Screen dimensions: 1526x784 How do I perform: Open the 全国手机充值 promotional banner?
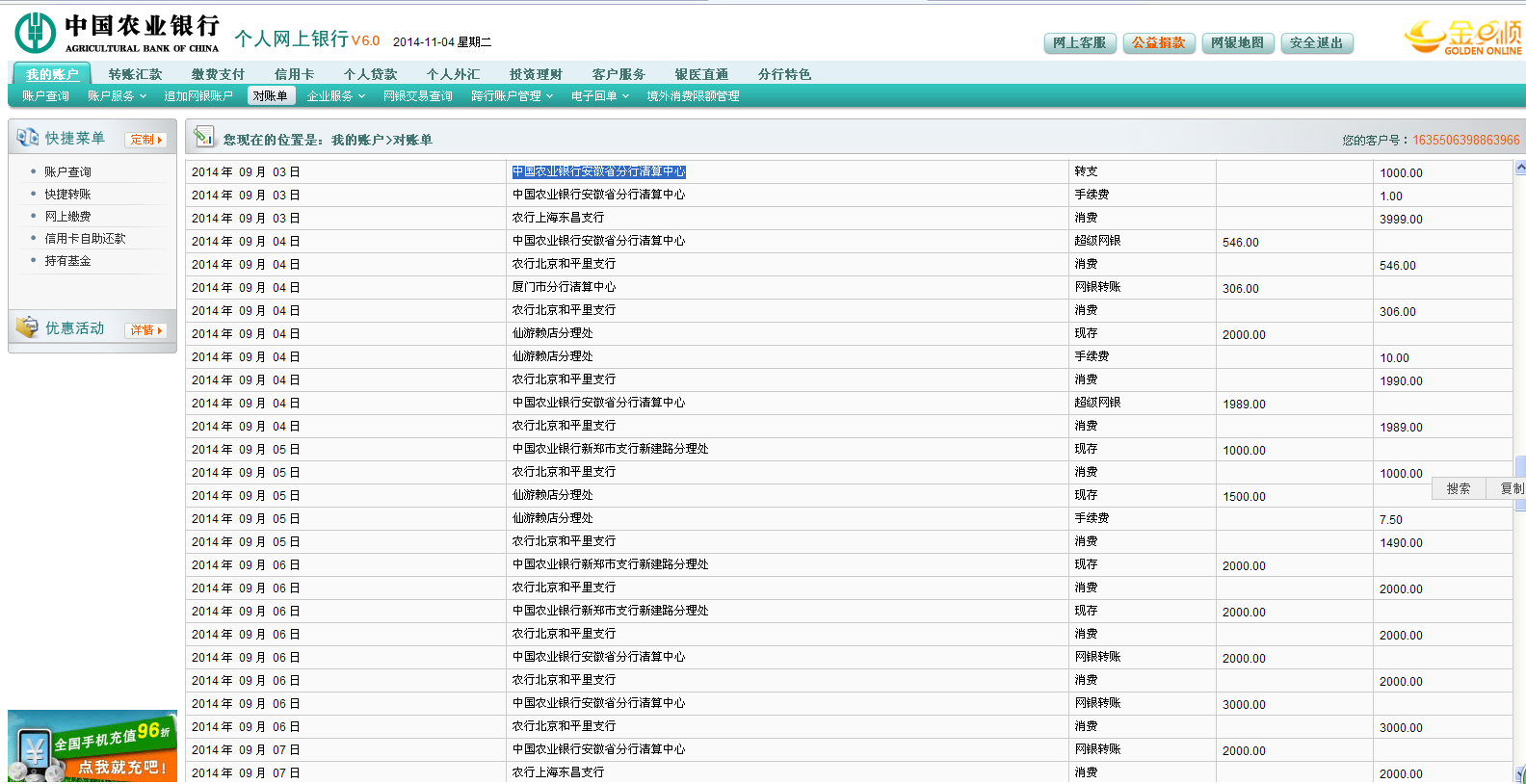(x=92, y=748)
